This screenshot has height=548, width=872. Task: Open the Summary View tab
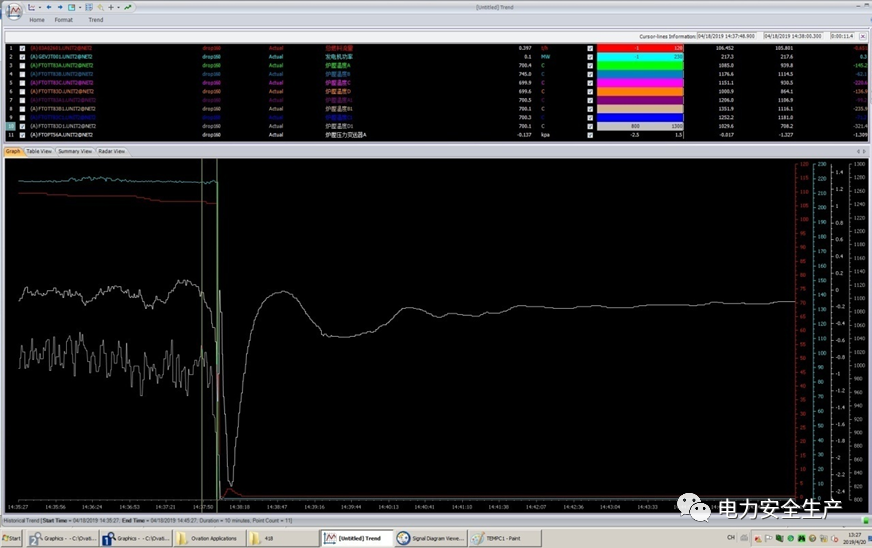[75, 151]
